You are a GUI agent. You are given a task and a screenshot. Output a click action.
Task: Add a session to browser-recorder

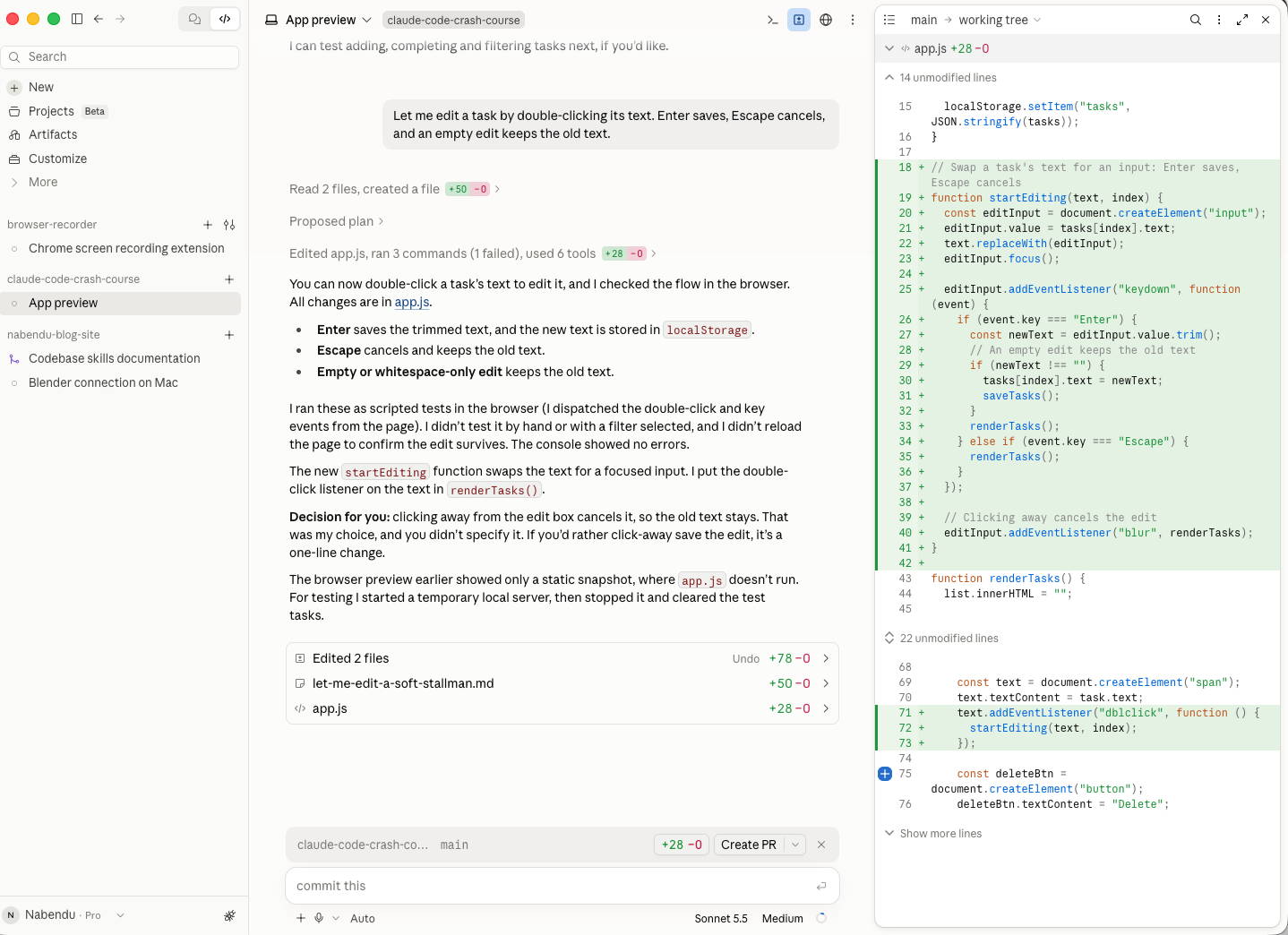208,225
